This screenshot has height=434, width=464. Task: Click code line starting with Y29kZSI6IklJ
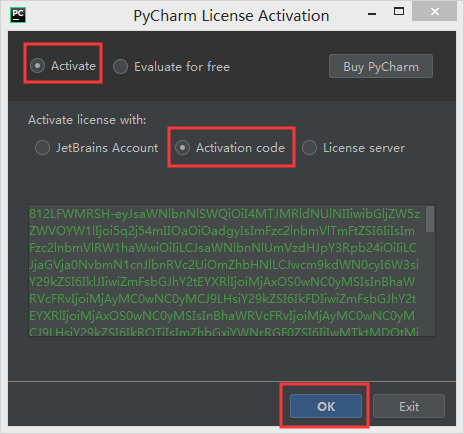222,282
